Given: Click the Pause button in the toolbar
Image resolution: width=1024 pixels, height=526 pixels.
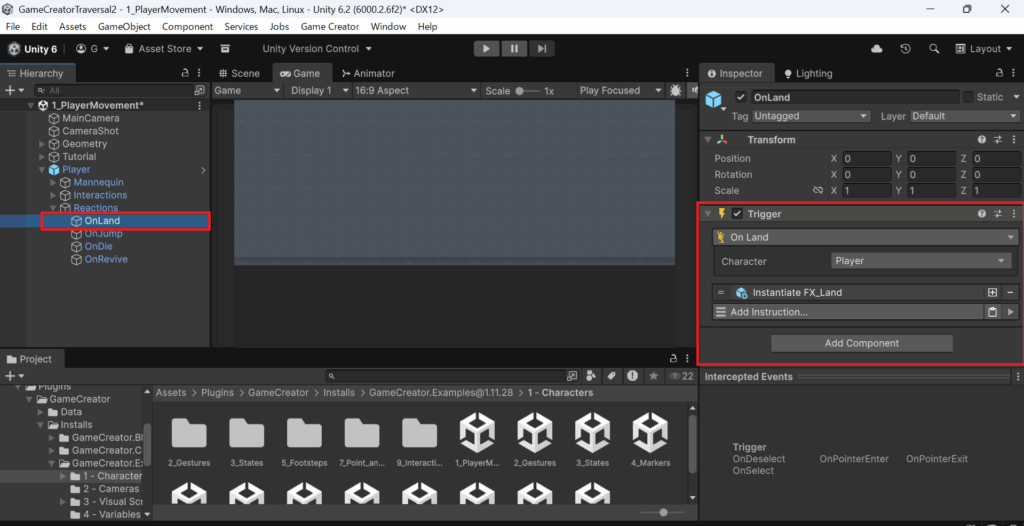Looking at the screenshot, I should click(x=514, y=48).
